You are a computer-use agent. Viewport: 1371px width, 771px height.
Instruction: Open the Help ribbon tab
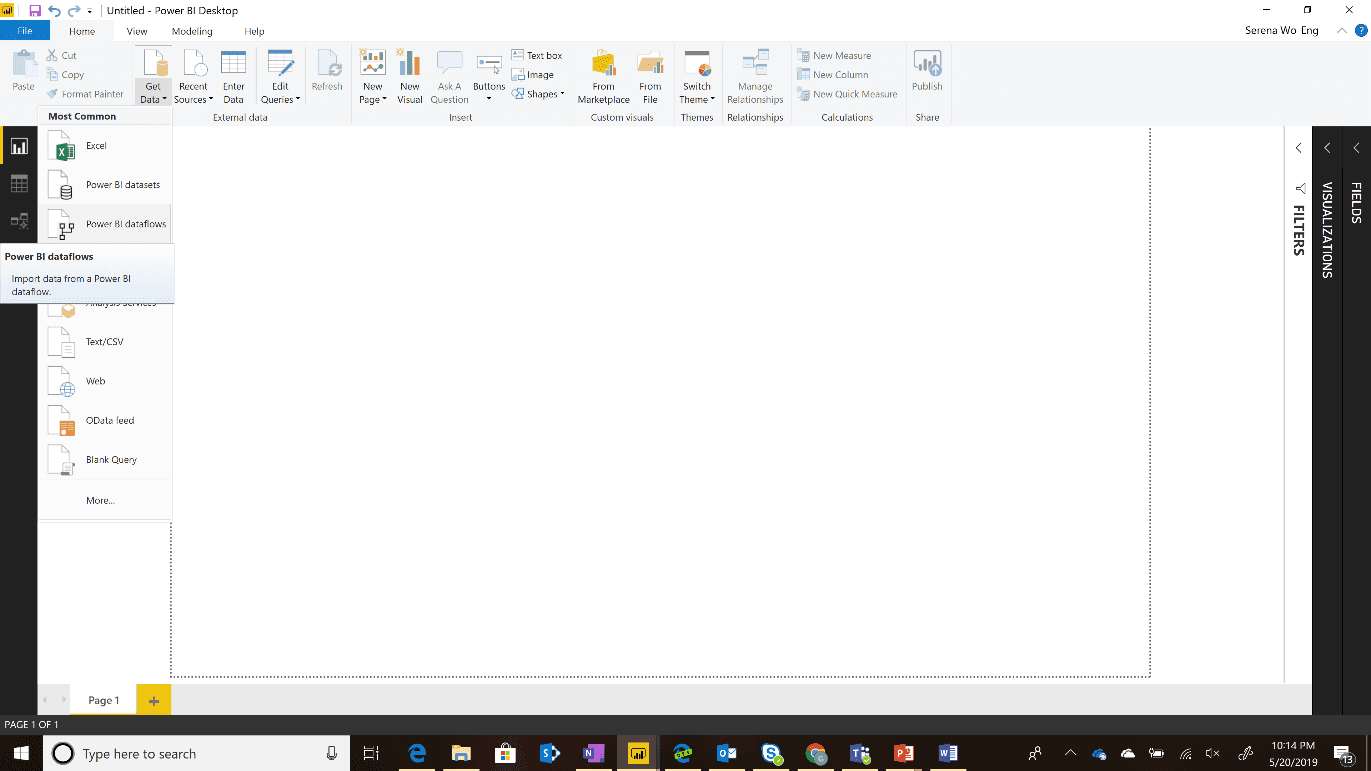254,31
